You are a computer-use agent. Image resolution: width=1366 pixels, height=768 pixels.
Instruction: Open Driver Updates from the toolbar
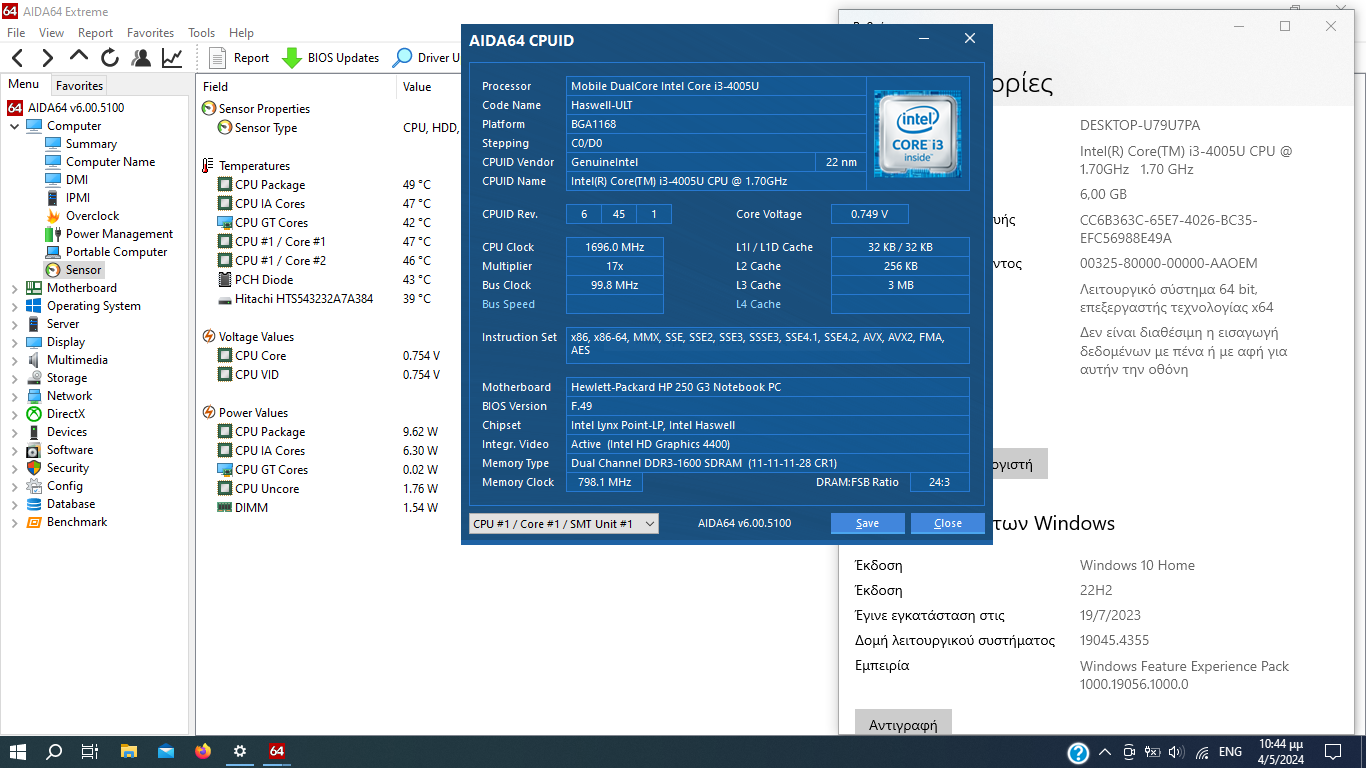(427, 58)
